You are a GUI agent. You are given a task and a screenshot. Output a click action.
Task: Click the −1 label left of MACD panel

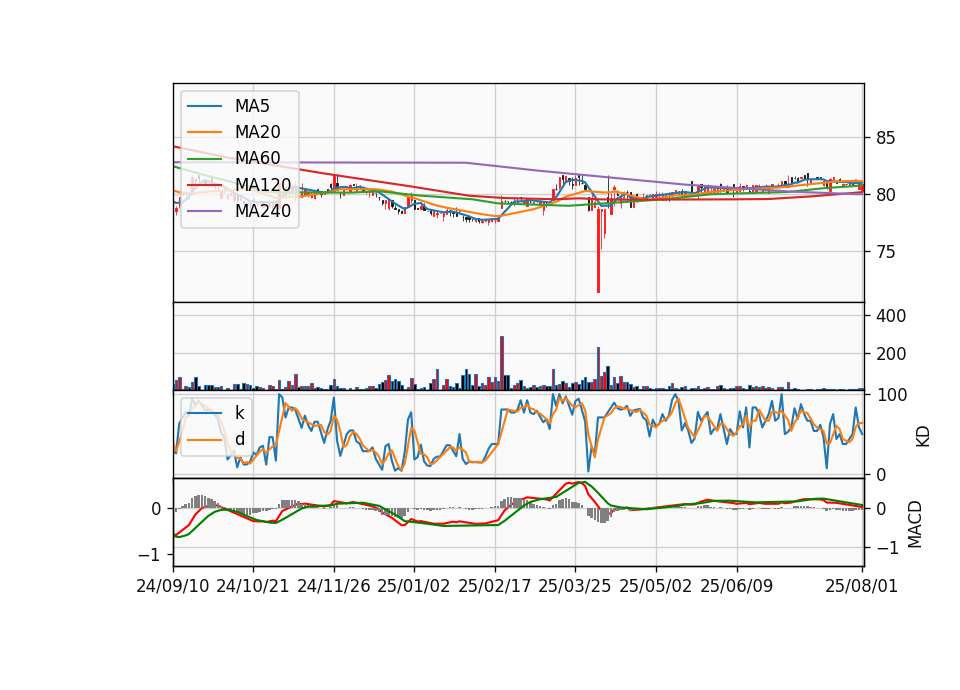pyautogui.click(x=149, y=555)
